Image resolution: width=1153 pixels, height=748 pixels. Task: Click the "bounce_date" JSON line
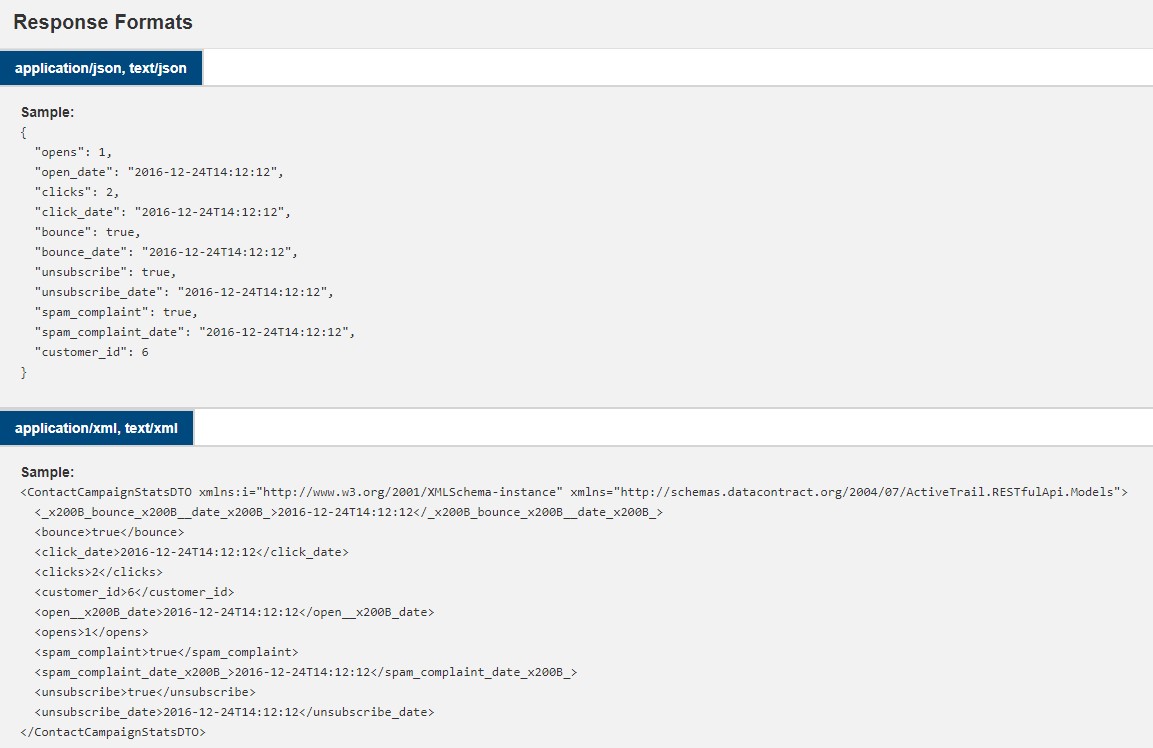click(166, 252)
